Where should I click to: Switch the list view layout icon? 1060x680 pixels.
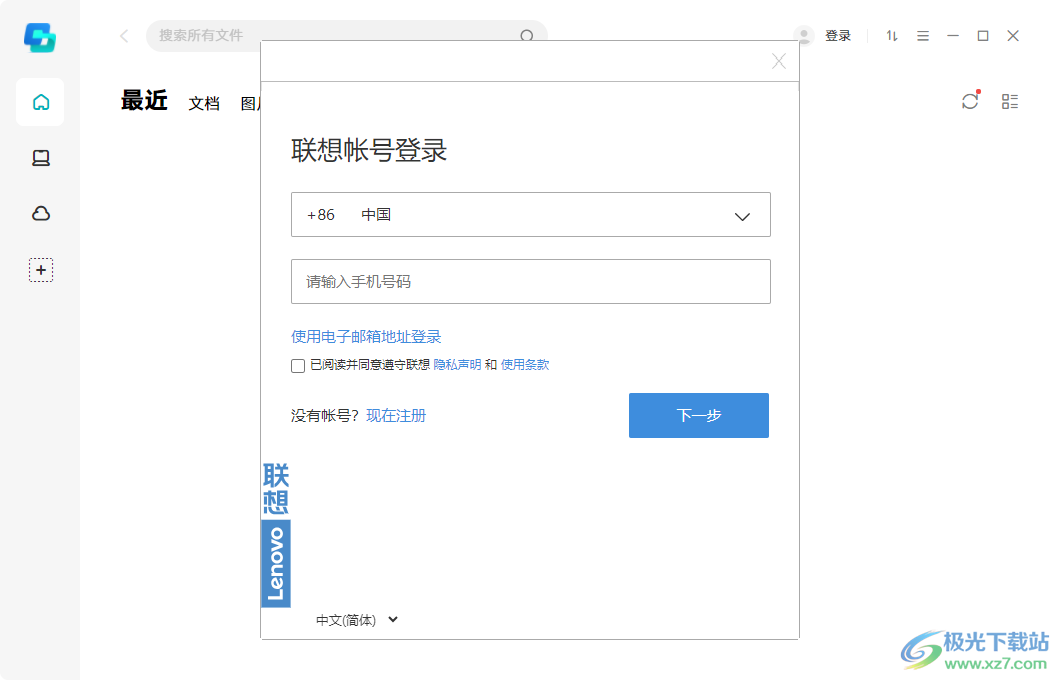point(1010,101)
